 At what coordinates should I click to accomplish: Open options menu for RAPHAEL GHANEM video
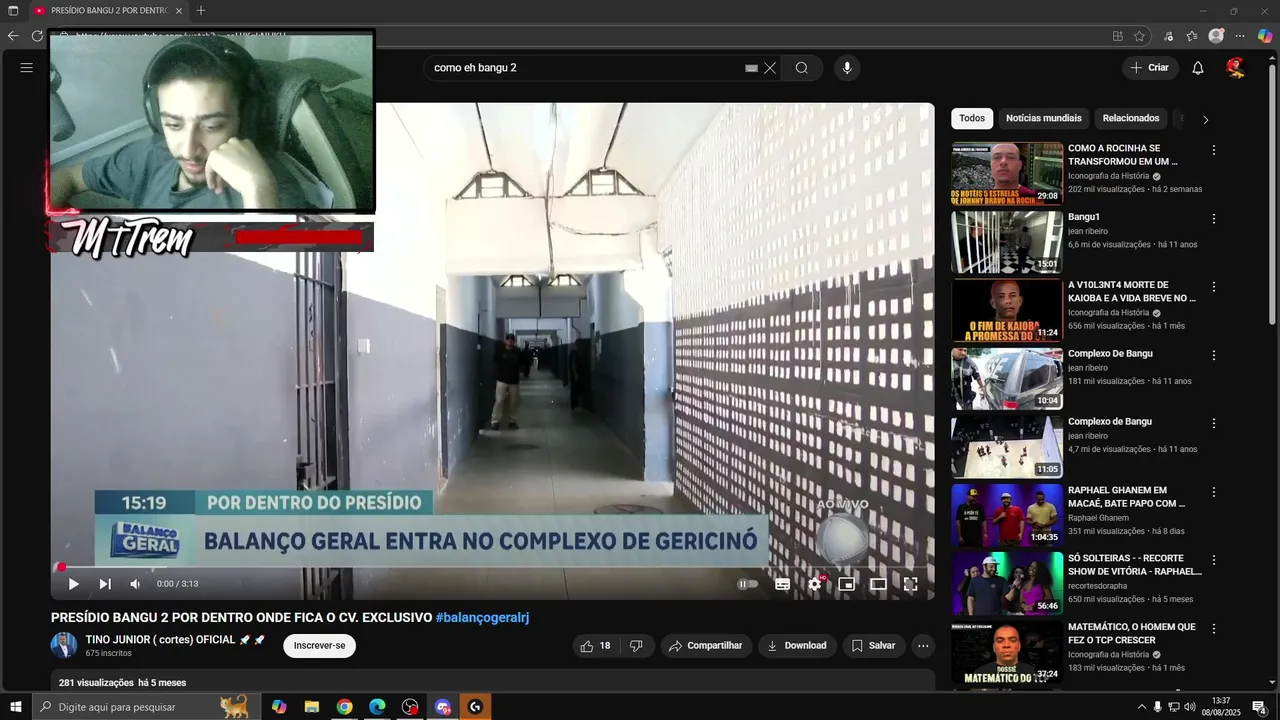(x=1214, y=492)
